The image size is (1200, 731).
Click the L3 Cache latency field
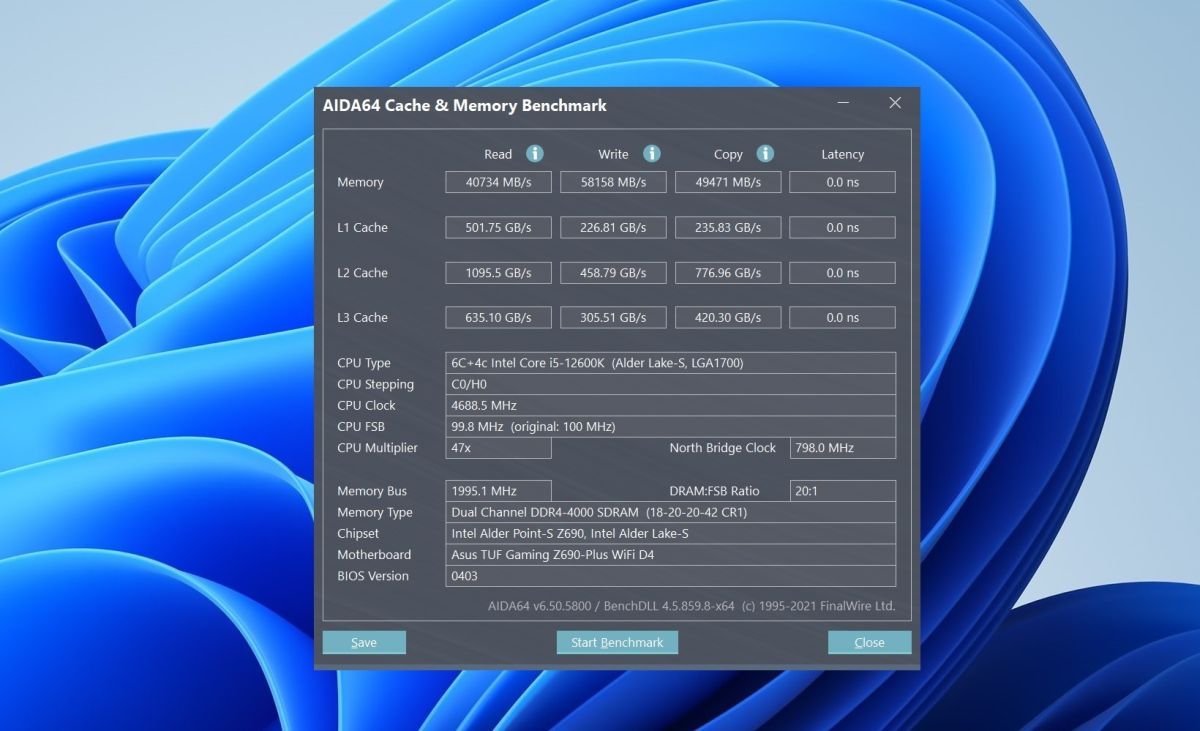[x=842, y=317]
